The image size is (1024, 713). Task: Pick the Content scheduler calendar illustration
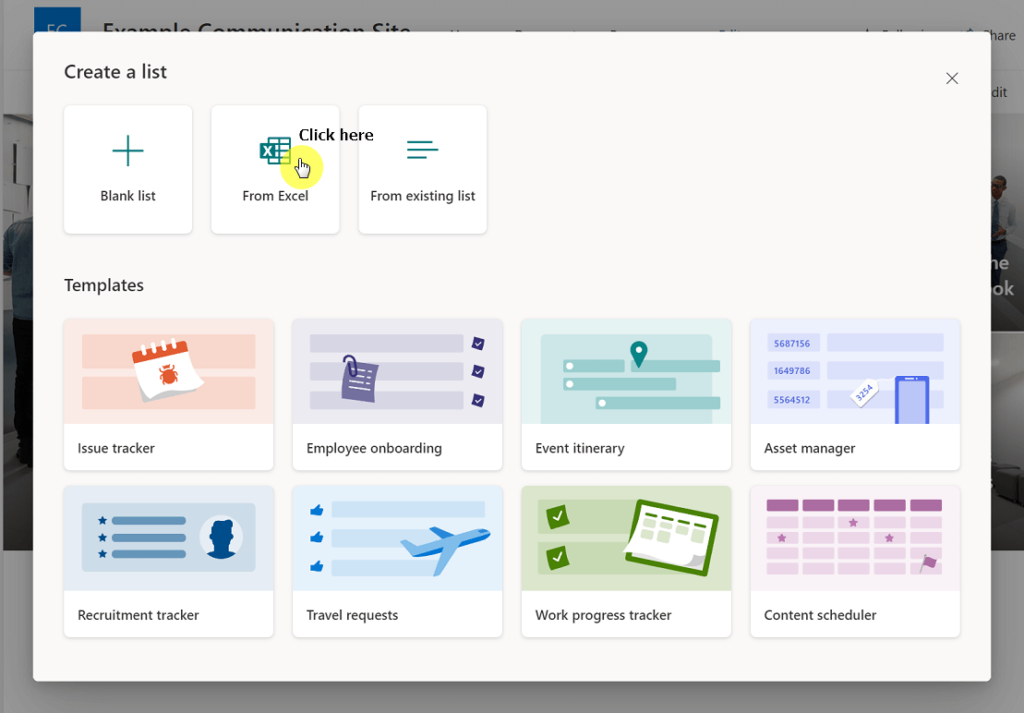[x=855, y=538]
